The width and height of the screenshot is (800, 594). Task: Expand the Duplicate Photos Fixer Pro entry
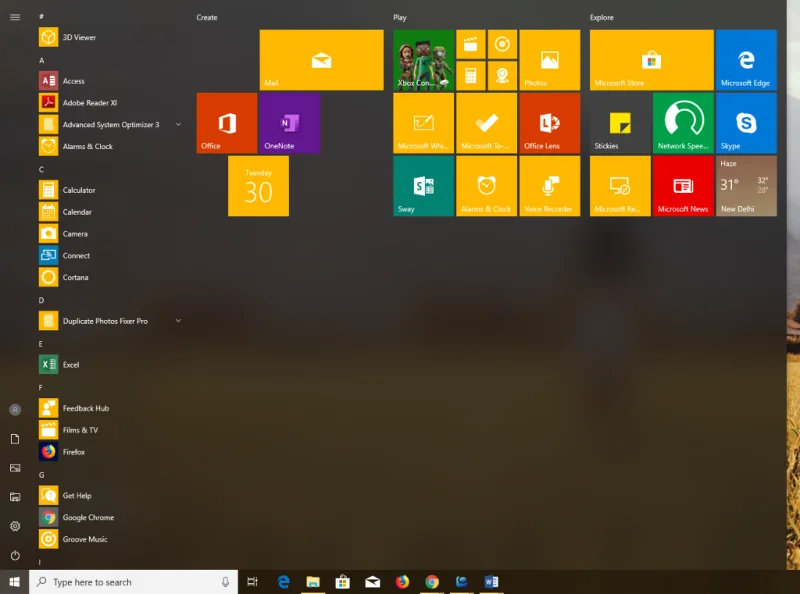click(x=178, y=320)
